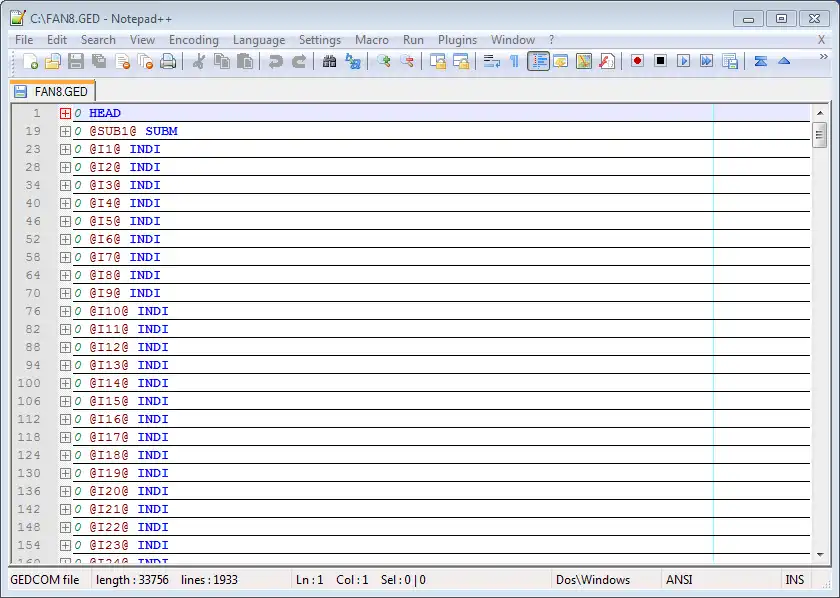Open the Encoding menu
The image size is (840, 598).
[x=193, y=40]
